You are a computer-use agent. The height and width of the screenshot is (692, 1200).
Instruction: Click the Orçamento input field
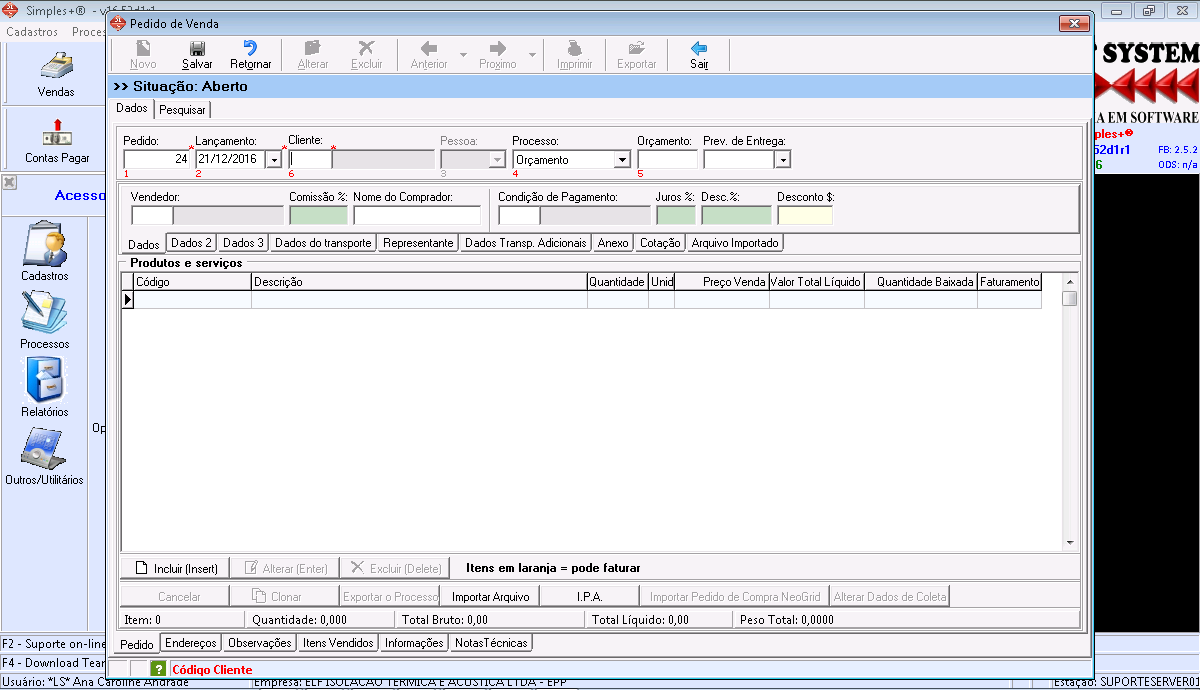(x=667, y=159)
